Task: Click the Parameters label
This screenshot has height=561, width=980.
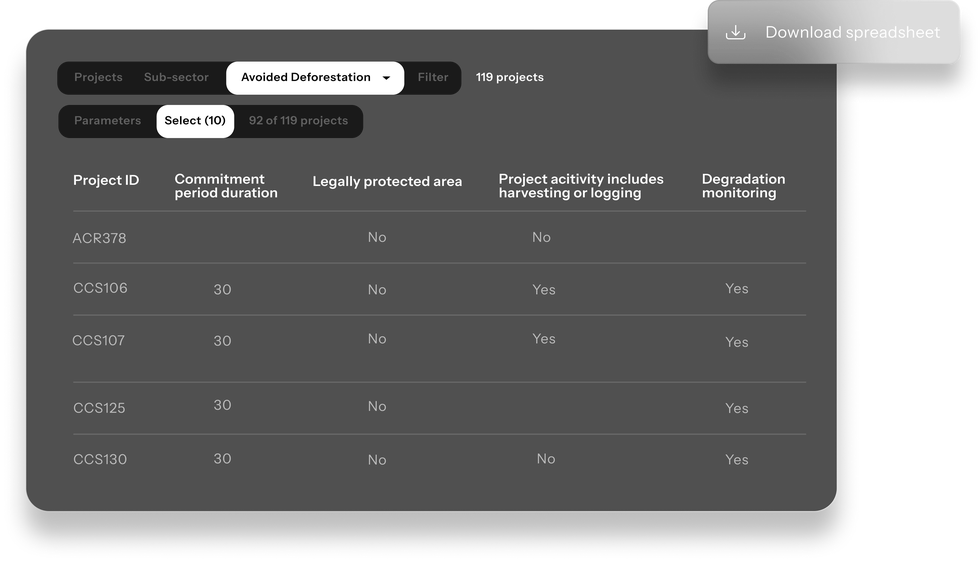Action: (x=108, y=121)
